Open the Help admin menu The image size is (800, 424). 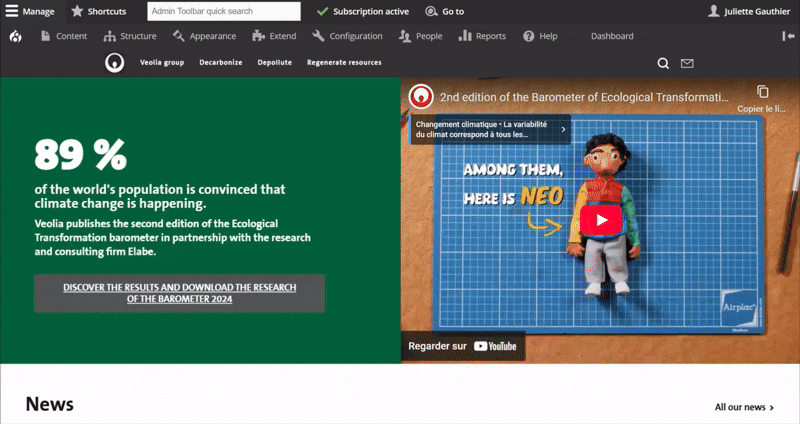[540, 36]
